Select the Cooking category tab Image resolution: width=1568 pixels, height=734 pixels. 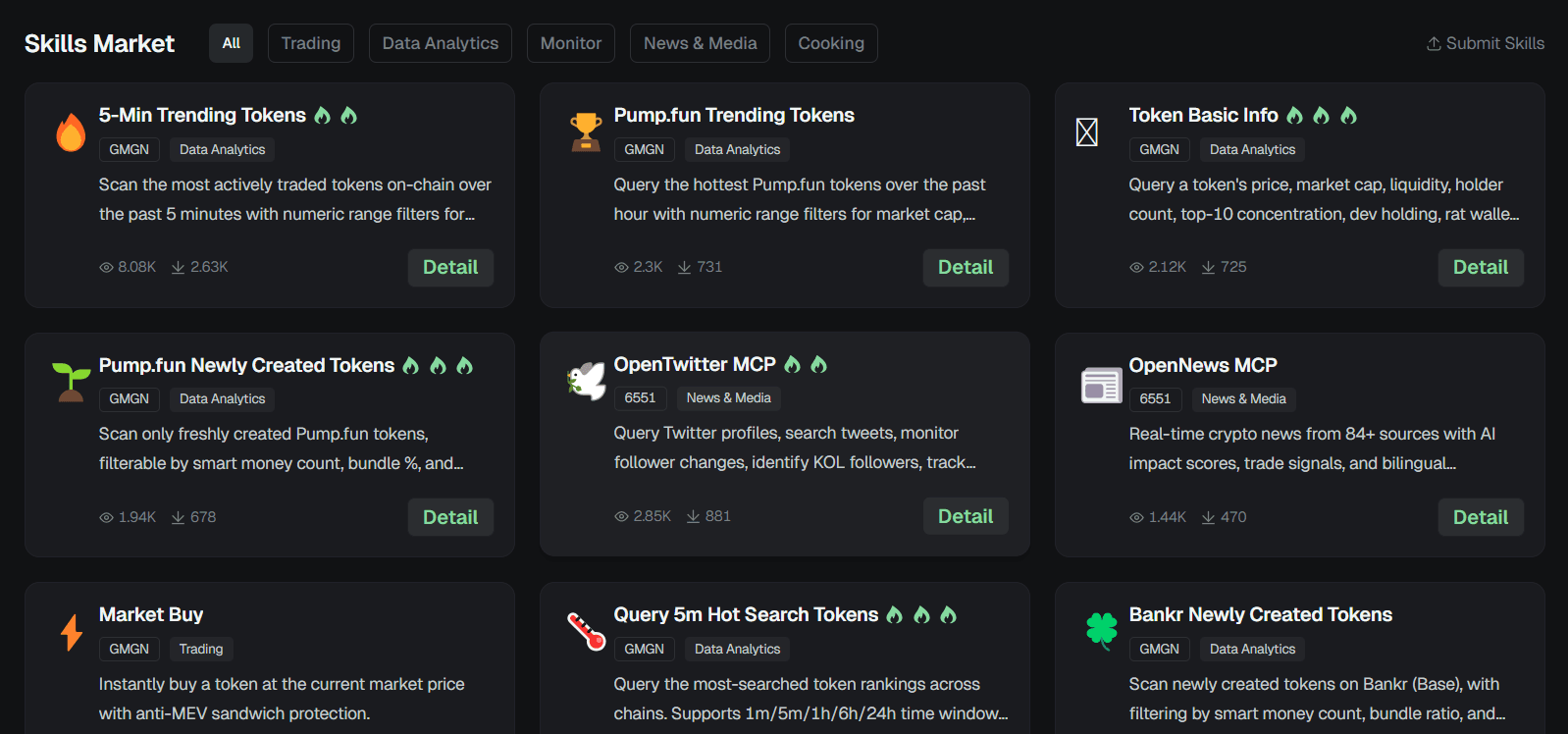pos(831,43)
